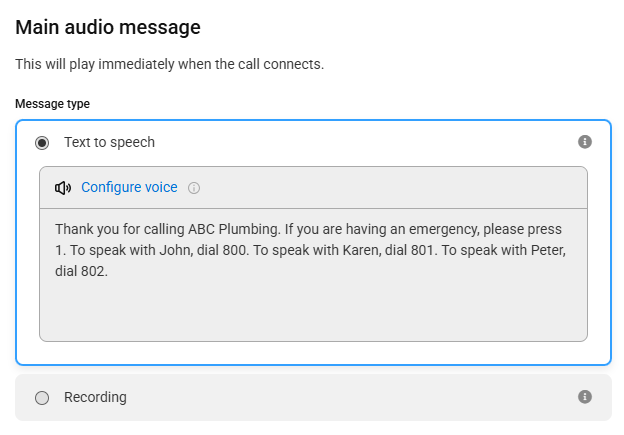
Task: Click the word 'Plumbing' in the message text
Action: click(250, 229)
